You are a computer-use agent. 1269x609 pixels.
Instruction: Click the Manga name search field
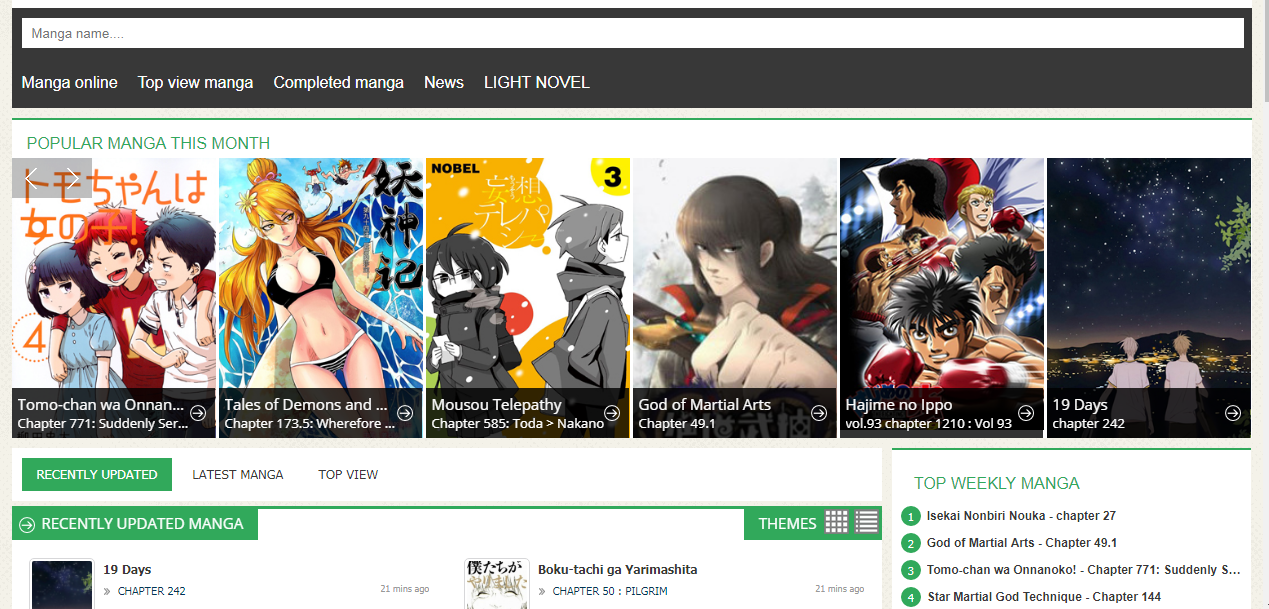[633, 33]
